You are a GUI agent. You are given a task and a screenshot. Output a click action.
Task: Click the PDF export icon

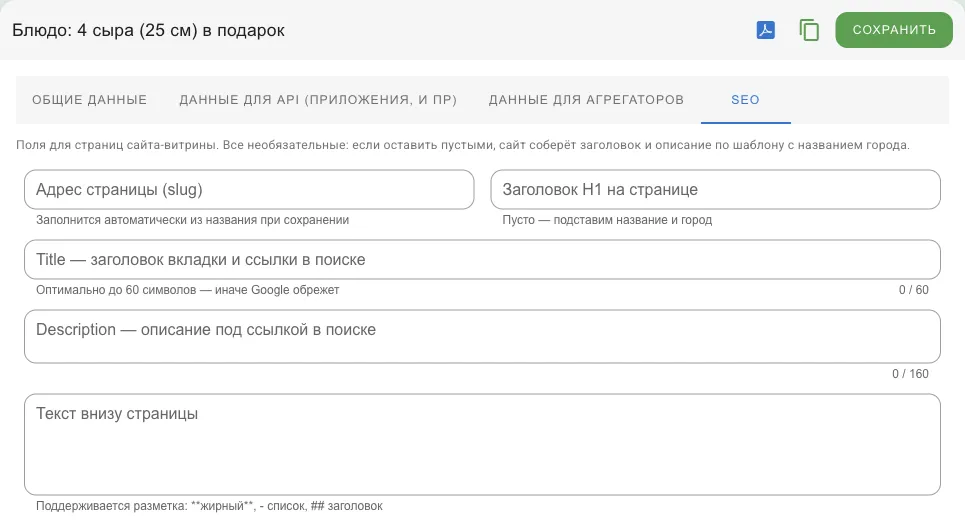tap(766, 30)
